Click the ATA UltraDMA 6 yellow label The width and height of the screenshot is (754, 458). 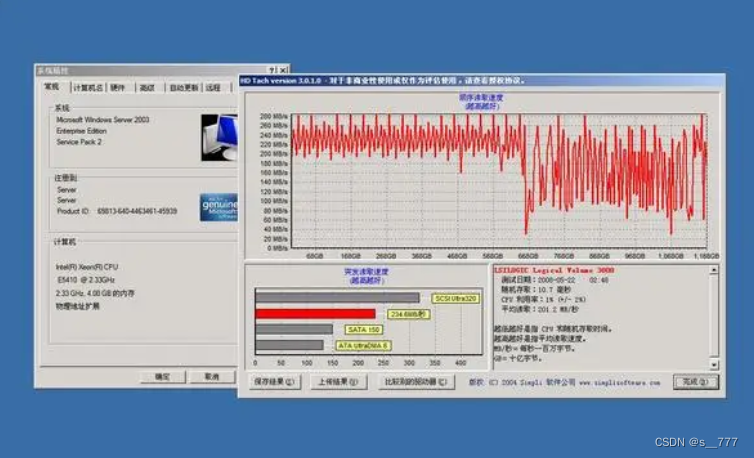[x=363, y=345]
